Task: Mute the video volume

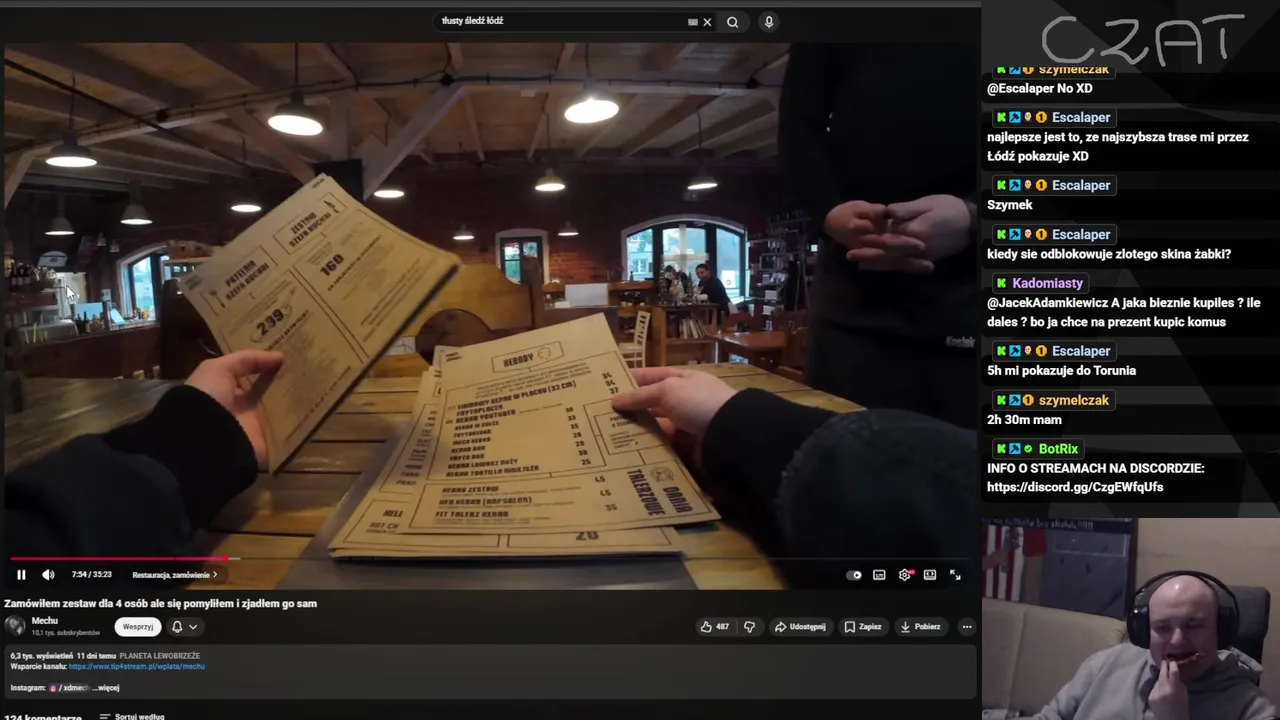Action: click(48, 575)
